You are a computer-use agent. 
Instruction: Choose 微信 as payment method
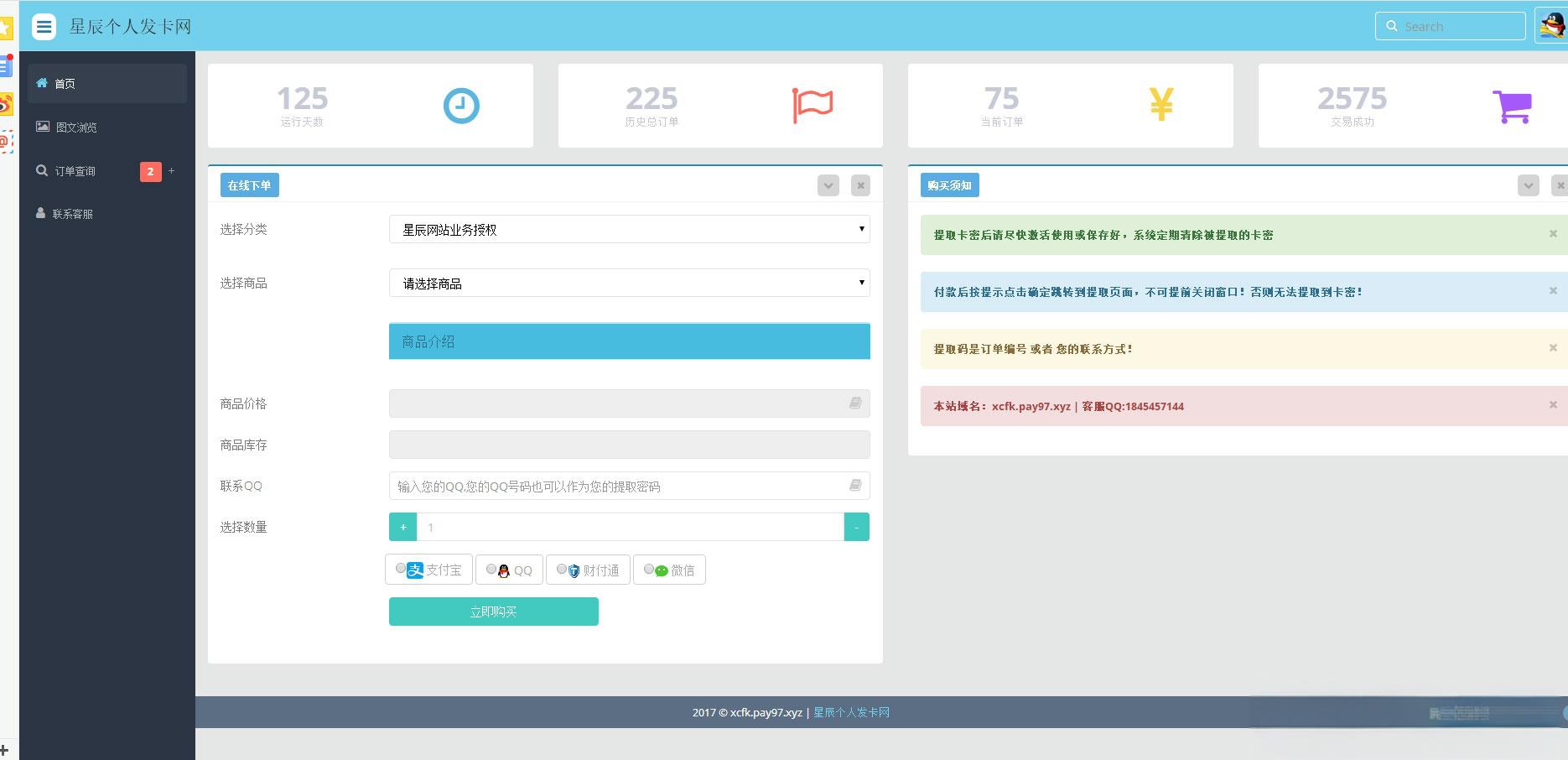(649, 569)
